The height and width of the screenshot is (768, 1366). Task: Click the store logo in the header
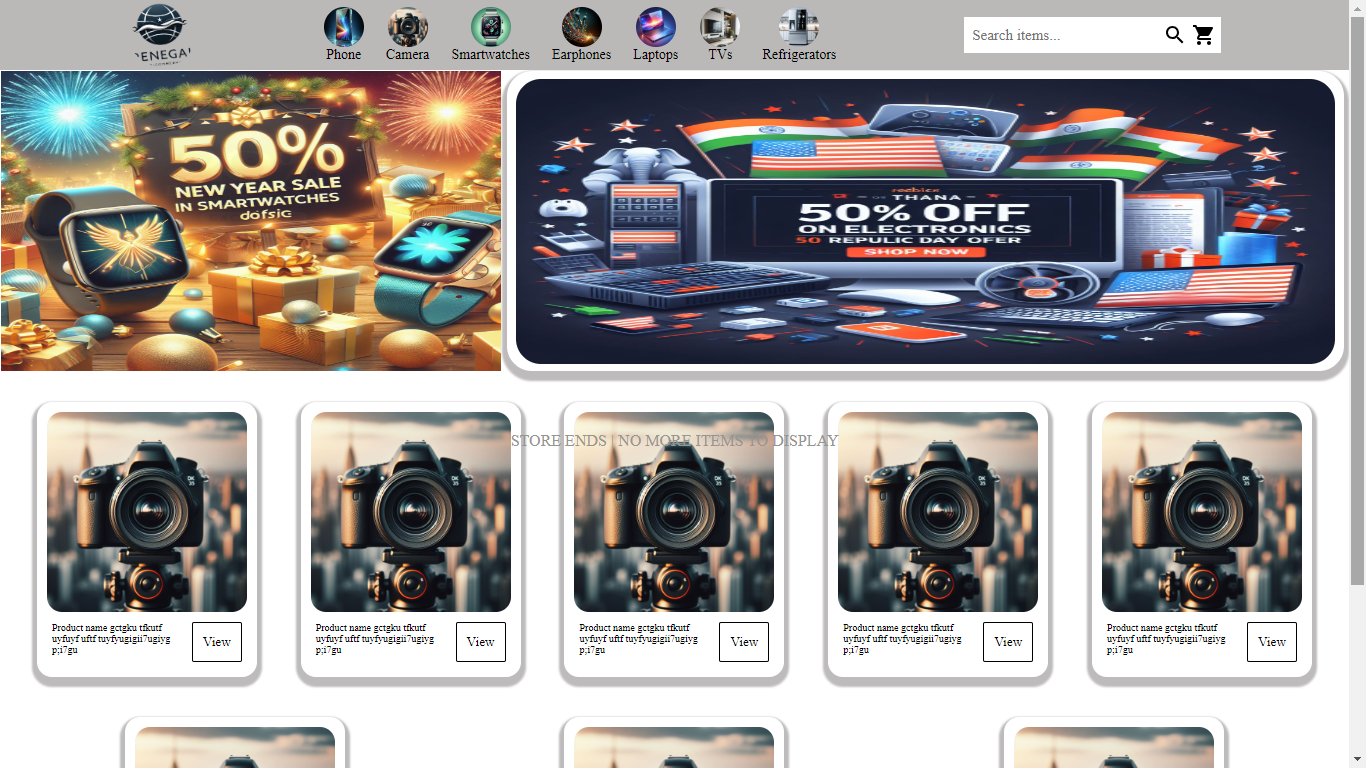(x=162, y=34)
